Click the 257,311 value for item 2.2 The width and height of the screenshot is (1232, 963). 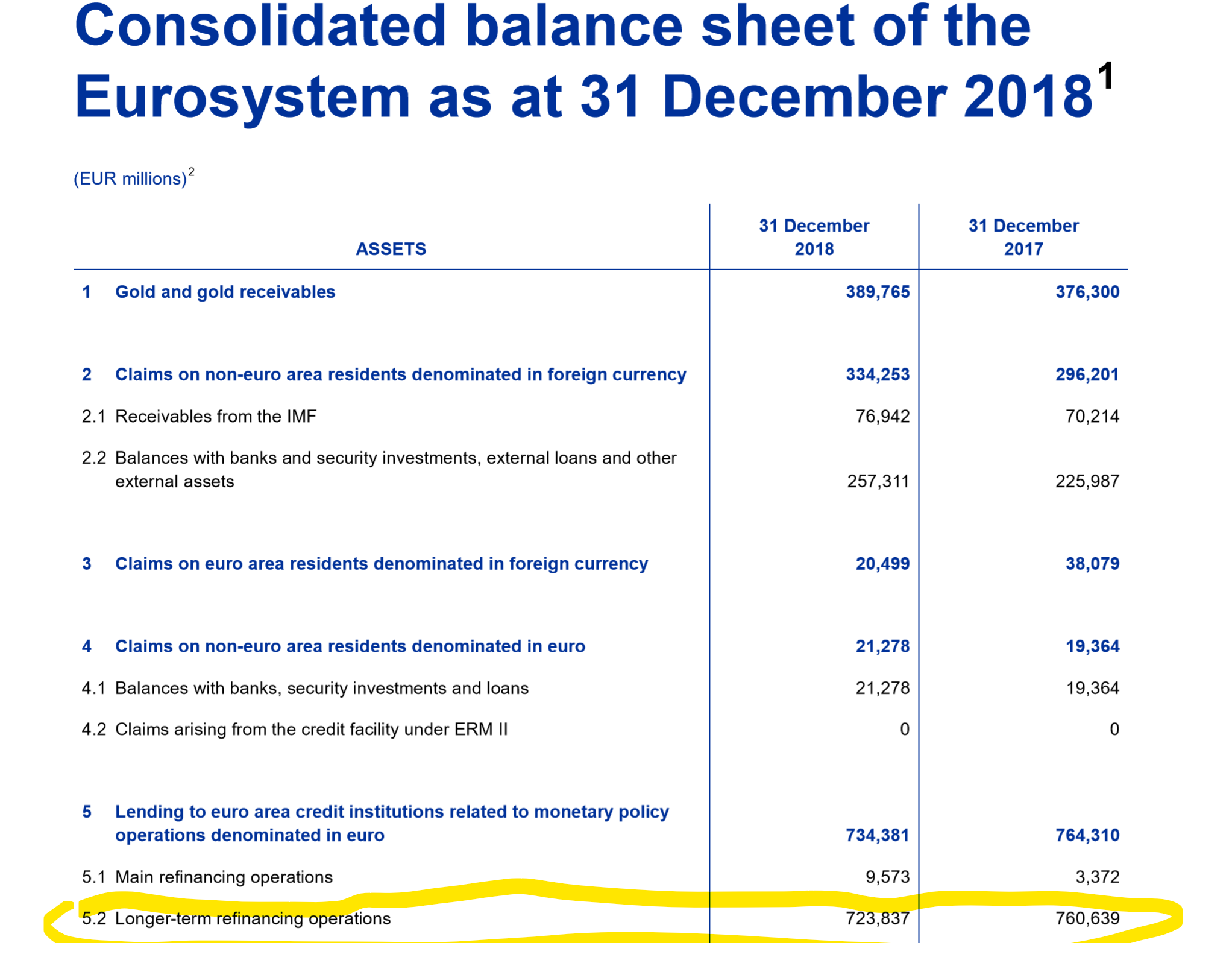(878, 482)
